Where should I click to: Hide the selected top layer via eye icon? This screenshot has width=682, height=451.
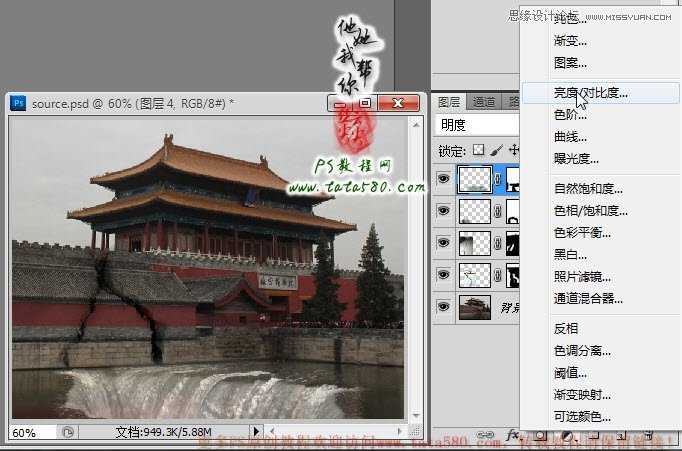(x=443, y=178)
